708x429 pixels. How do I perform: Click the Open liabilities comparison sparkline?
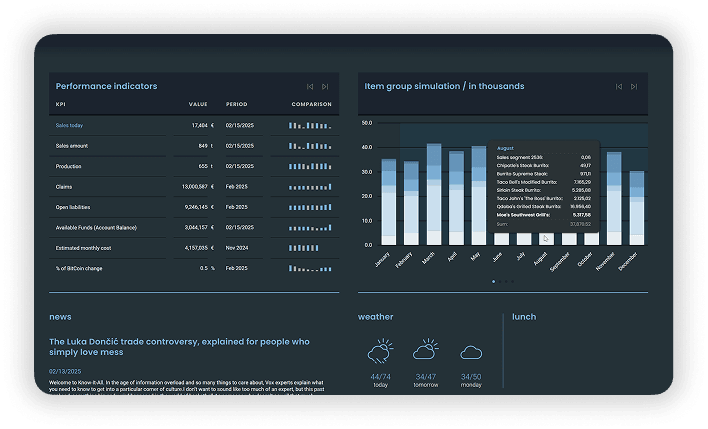click(x=309, y=207)
